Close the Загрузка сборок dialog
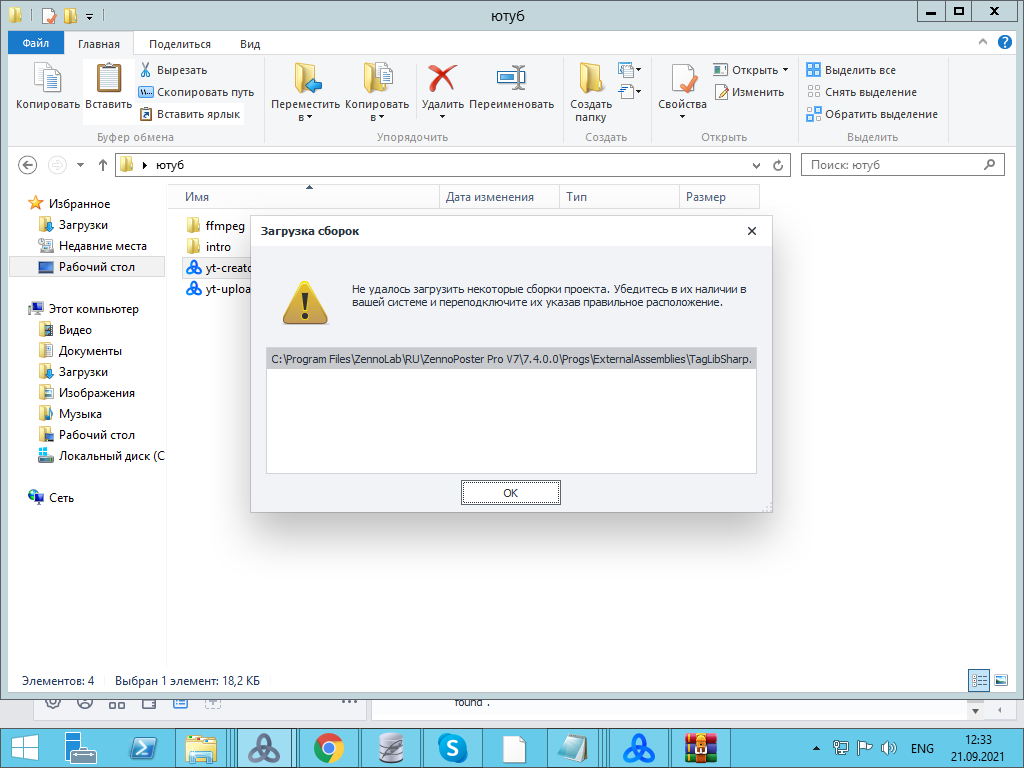The image size is (1024, 768). [x=752, y=231]
